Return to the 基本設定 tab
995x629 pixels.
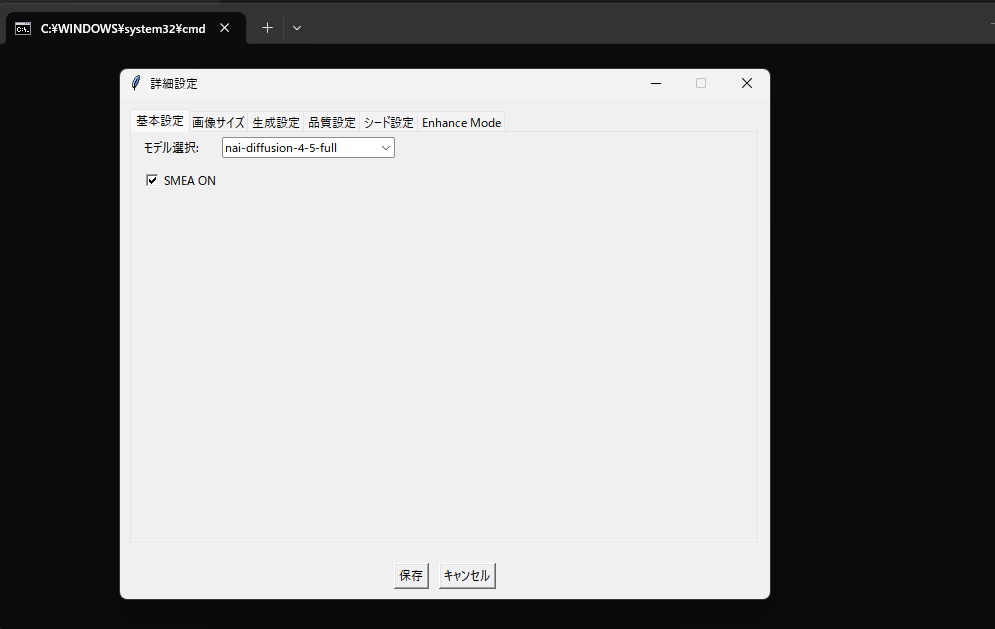point(159,120)
